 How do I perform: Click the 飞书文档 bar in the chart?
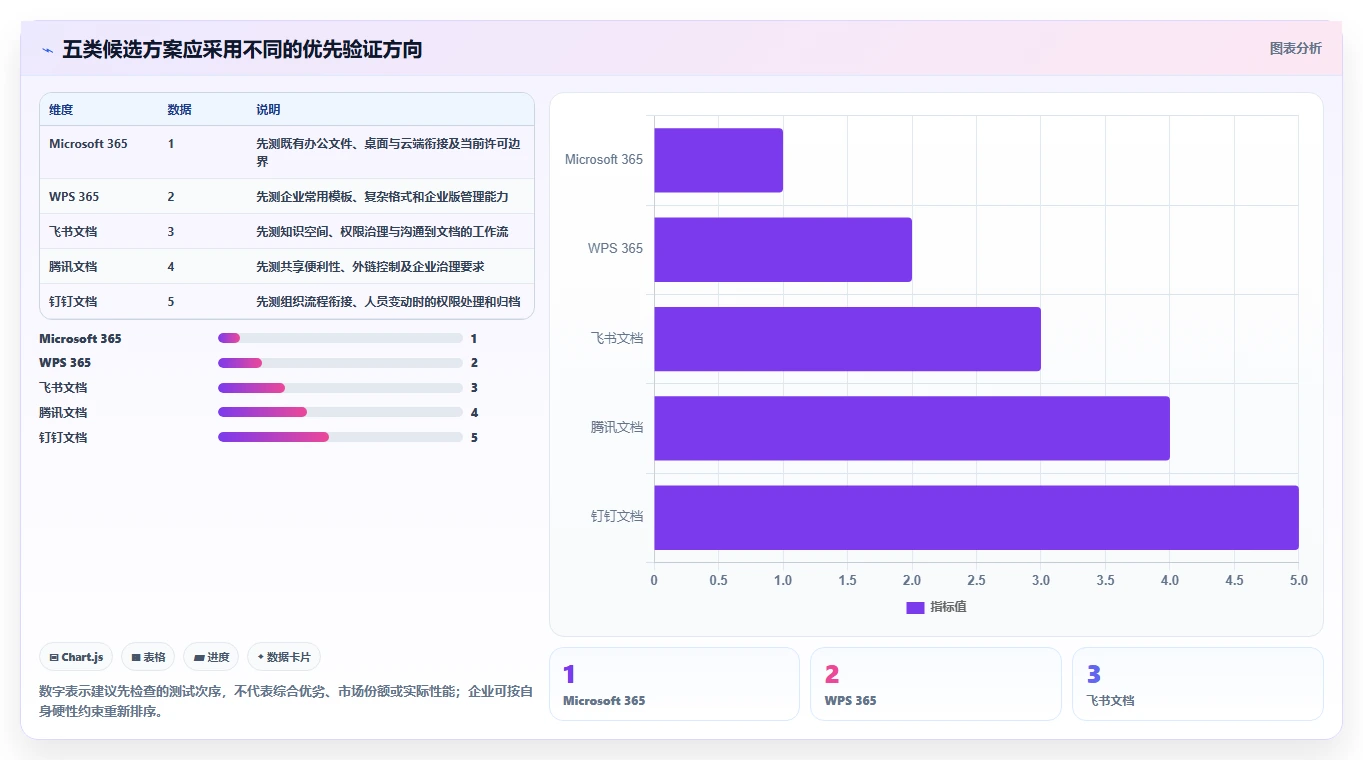pos(847,338)
